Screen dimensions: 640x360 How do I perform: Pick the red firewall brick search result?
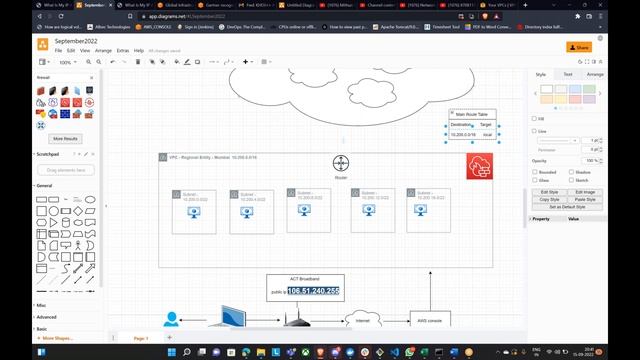pyautogui.click(x=41, y=91)
